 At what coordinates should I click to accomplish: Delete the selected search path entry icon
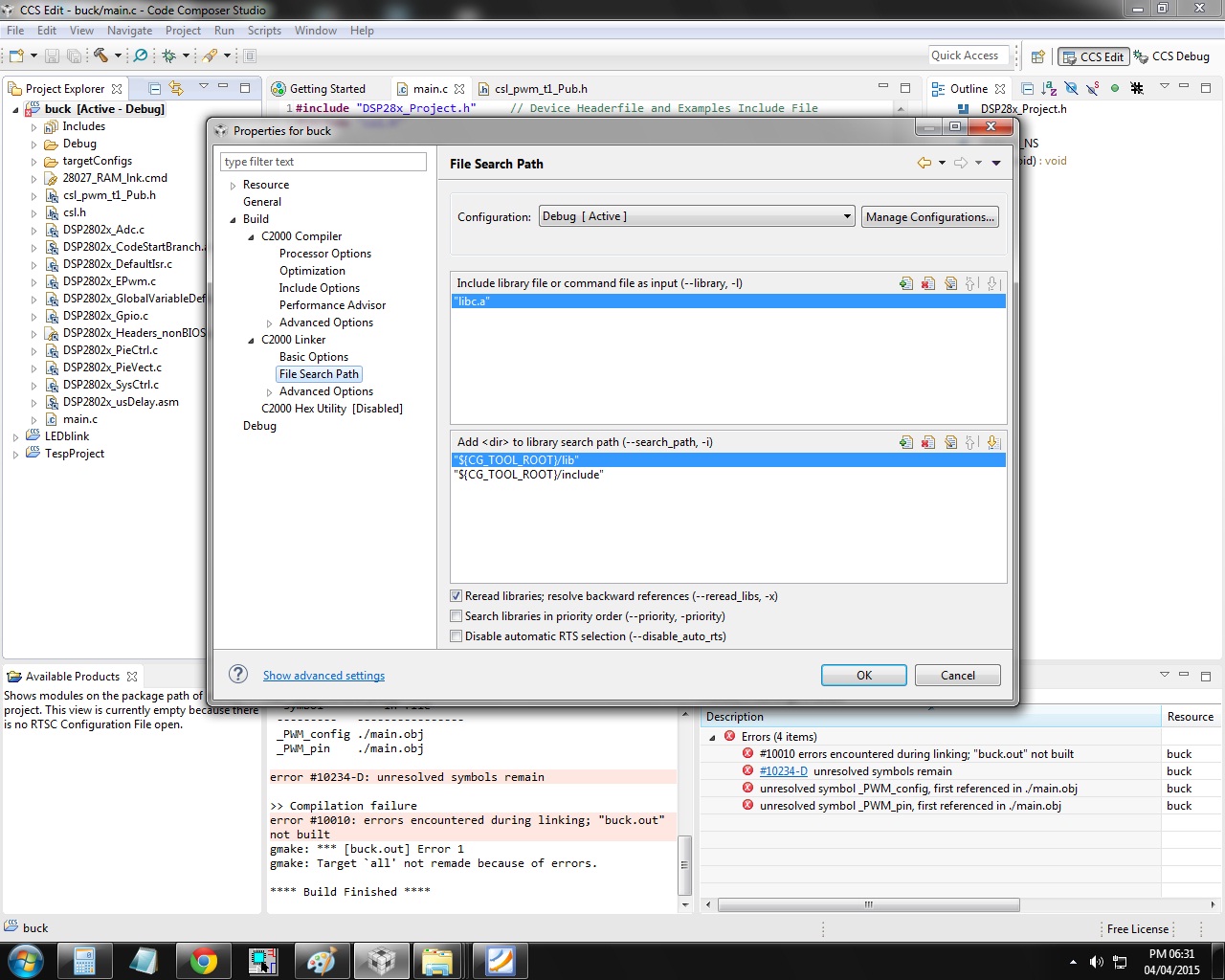click(928, 442)
